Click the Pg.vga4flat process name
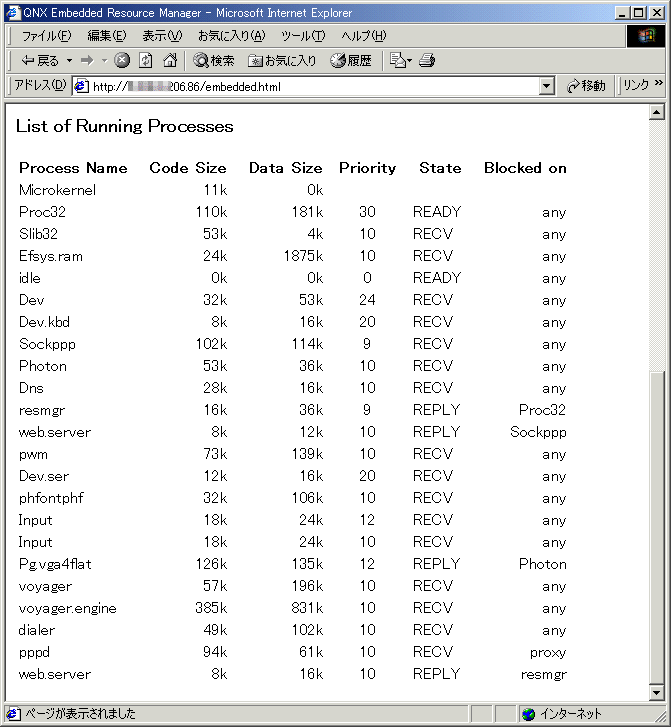Viewport: 671px width, 727px height. (55, 564)
